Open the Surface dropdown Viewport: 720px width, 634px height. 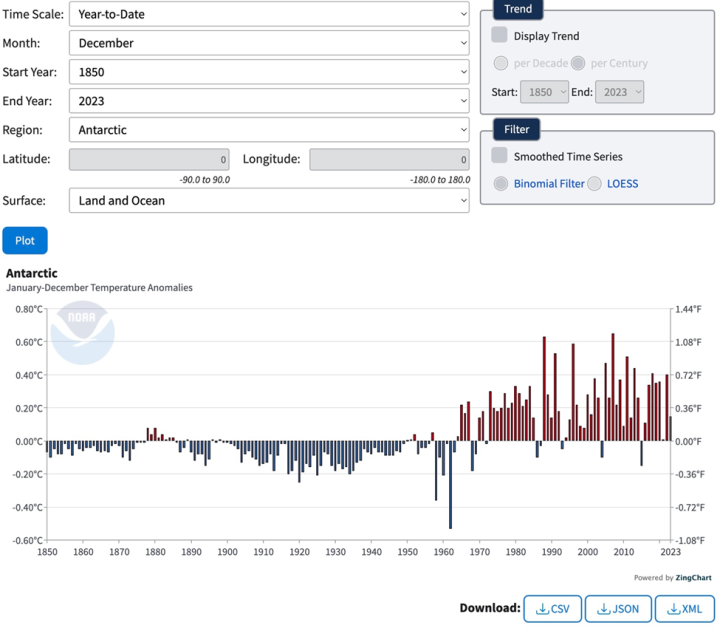(269, 201)
